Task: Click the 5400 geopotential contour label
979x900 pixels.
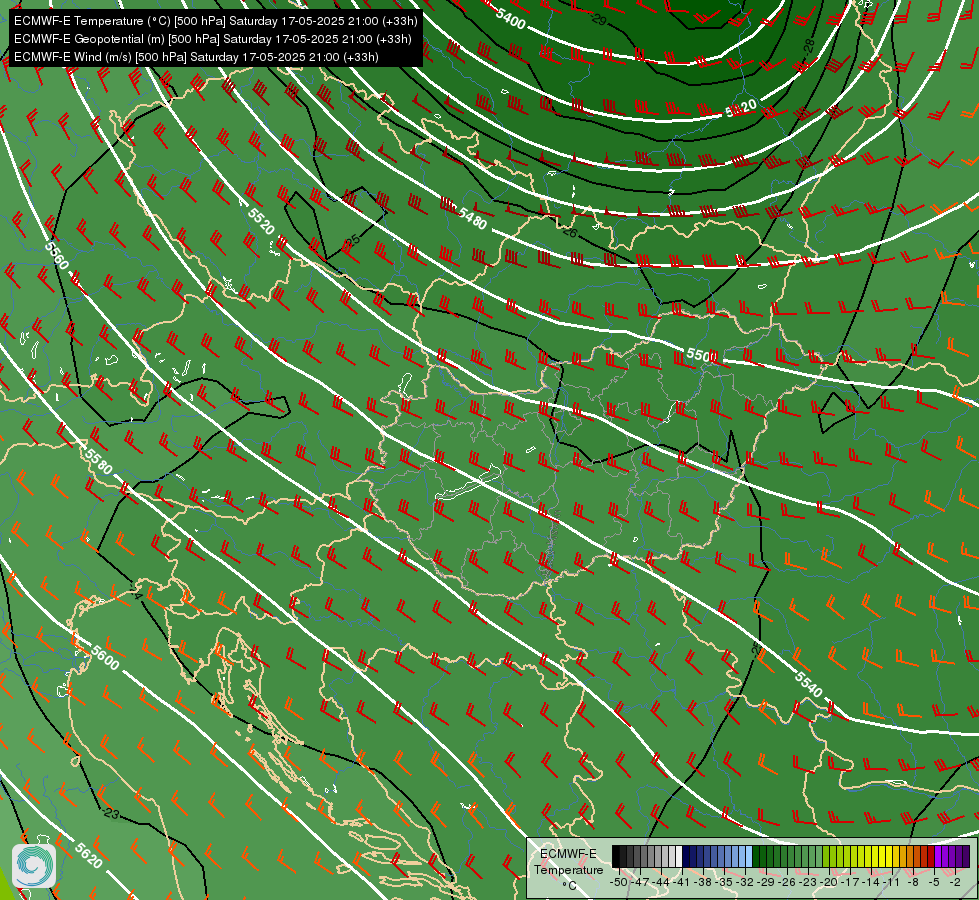Action: pos(510,18)
